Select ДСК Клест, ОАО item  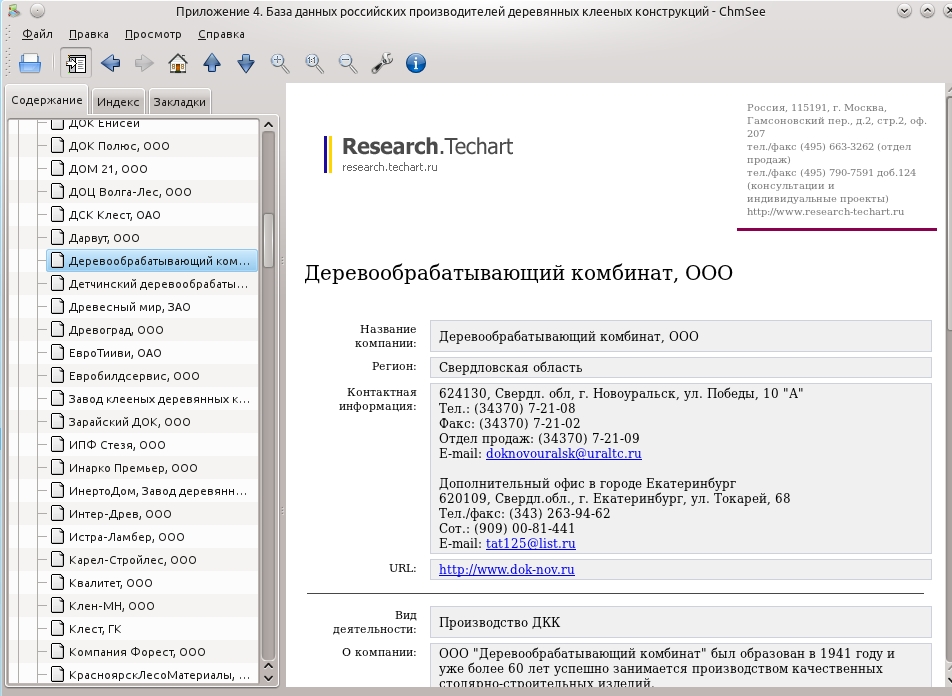[115, 215]
